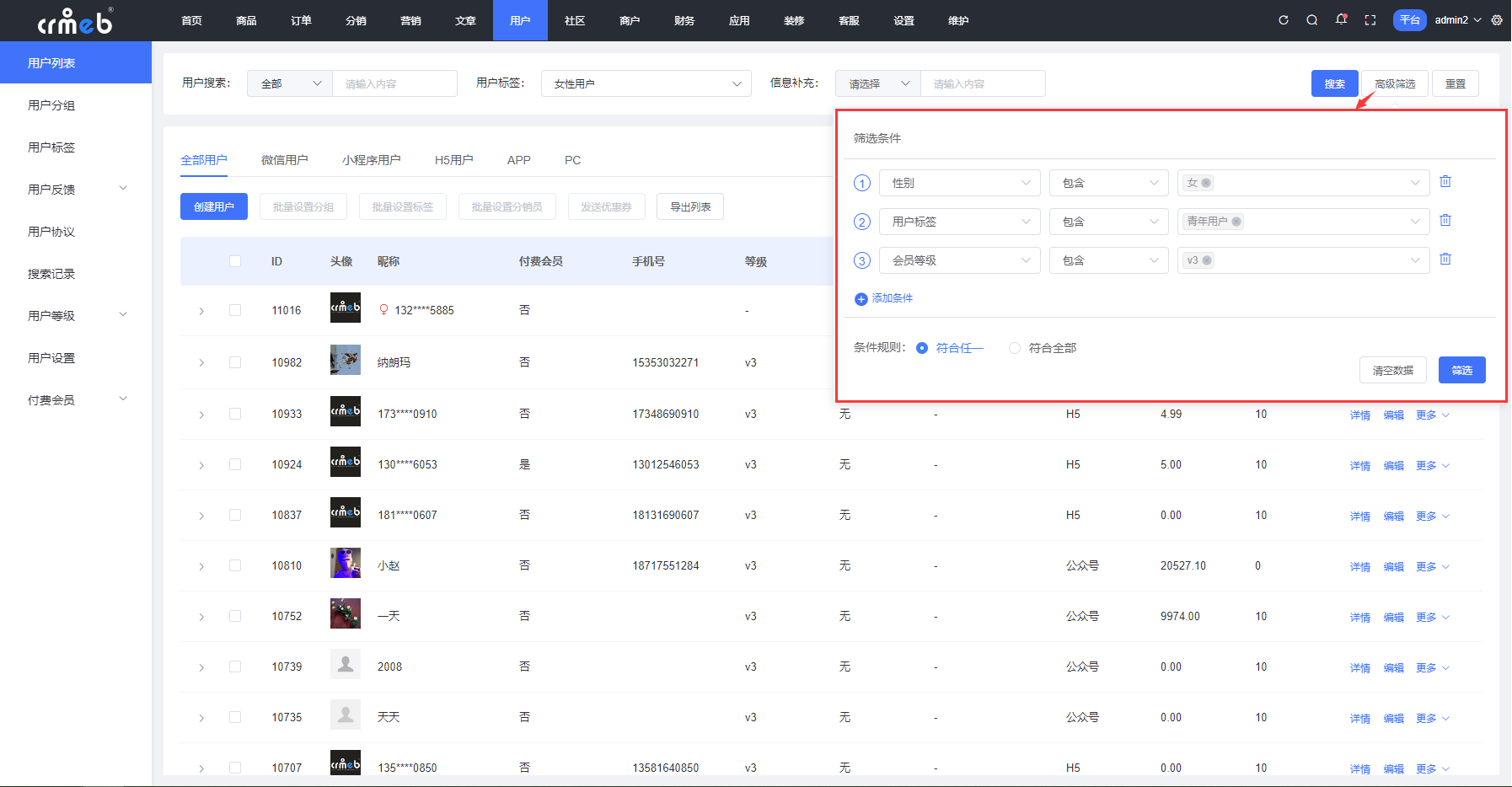This screenshot has height=787, width=1512.
Task: Open the 包含 operator dropdown for 性别
Action: click(1109, 183)
